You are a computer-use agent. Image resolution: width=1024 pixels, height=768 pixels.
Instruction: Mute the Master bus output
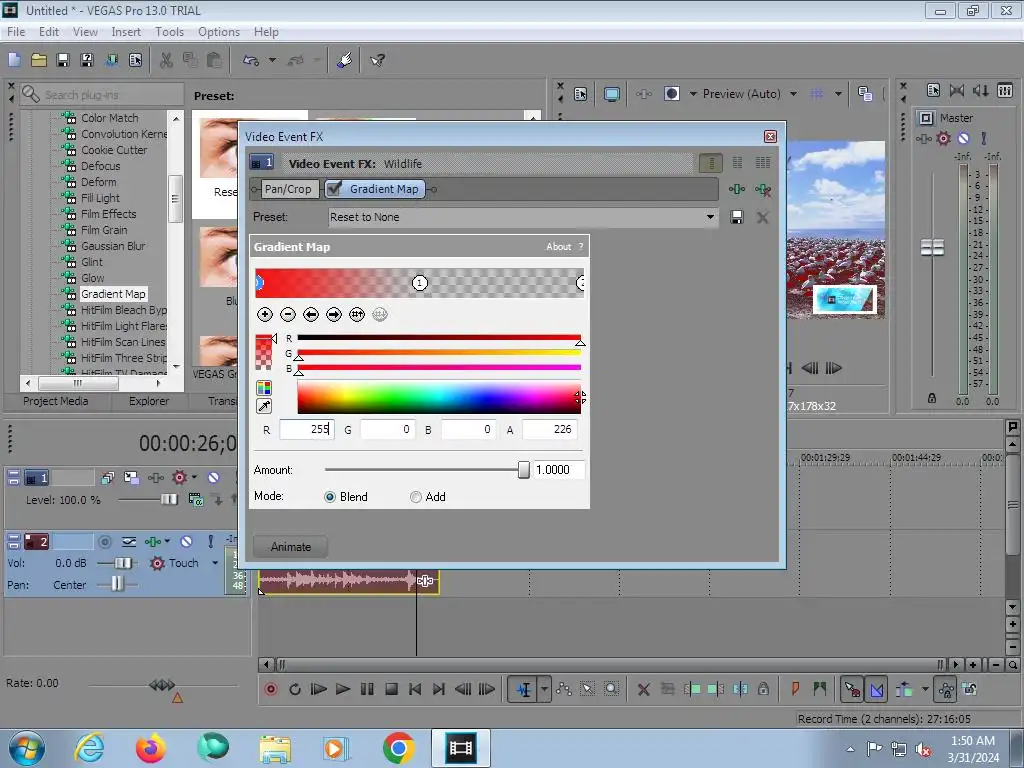coord(963,138)
